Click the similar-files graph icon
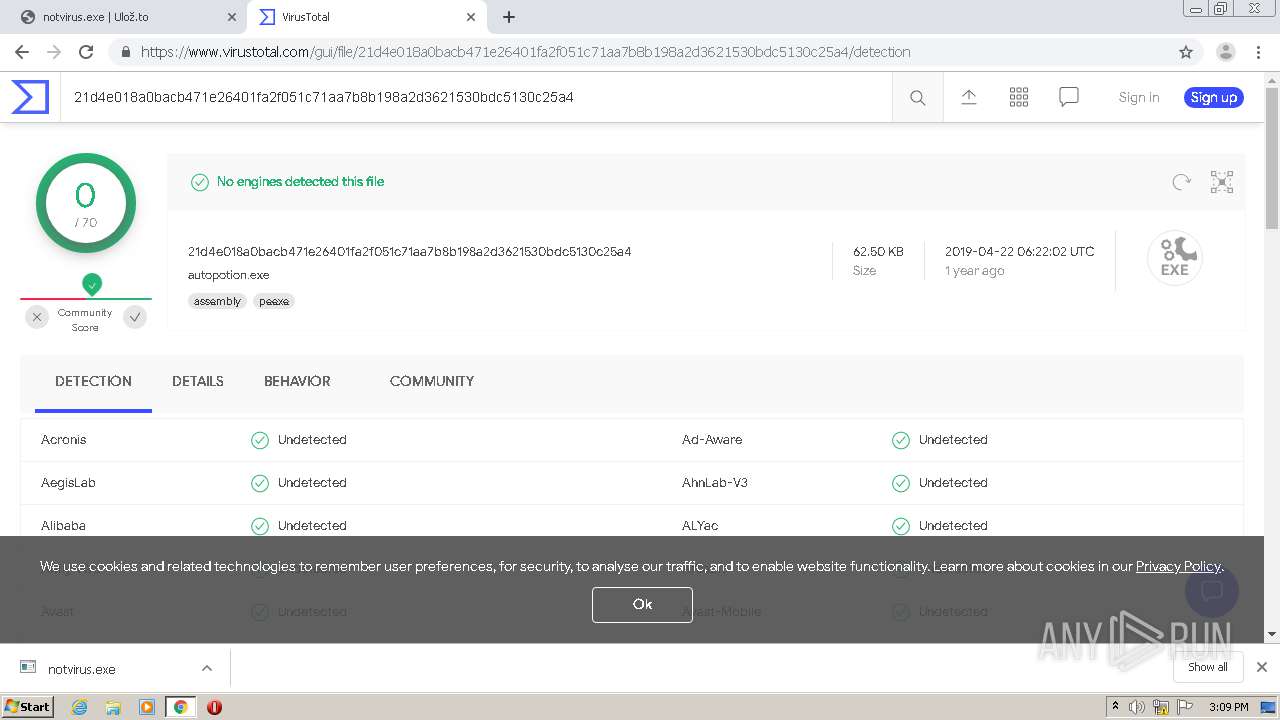1280x720 pixels. click(x=1222, y=181)
